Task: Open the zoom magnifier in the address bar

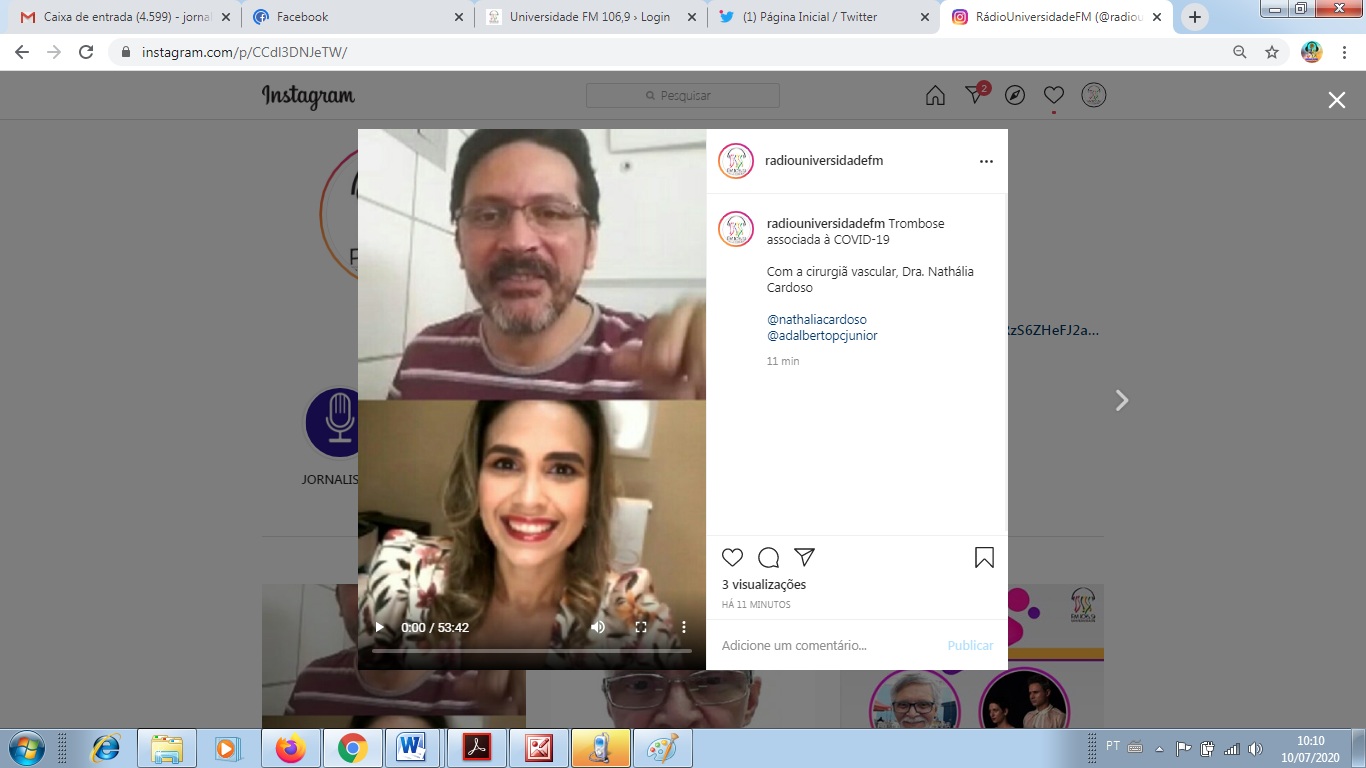Action: (1240, 52)
